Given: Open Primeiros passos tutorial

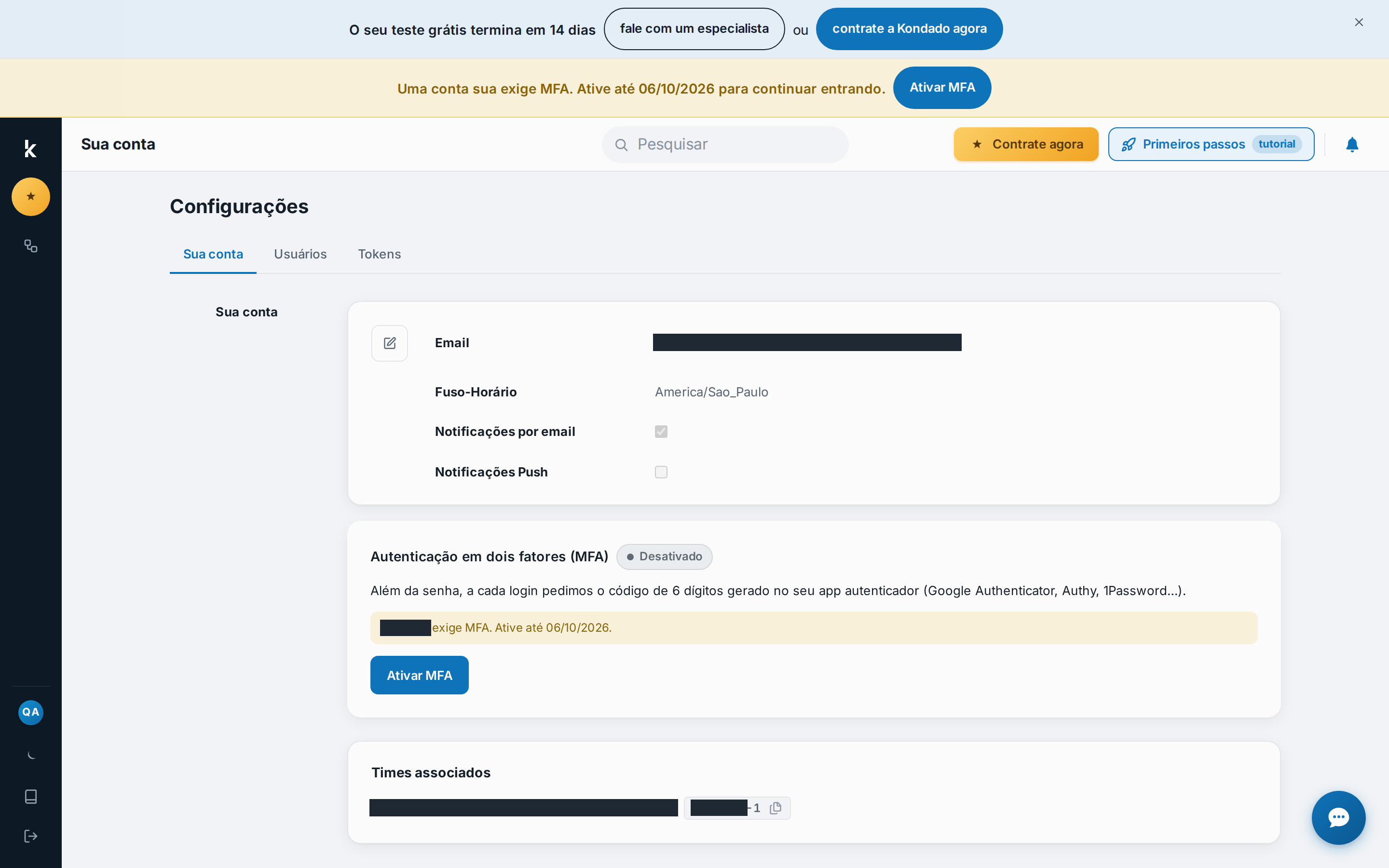Looking at the screenshot, I should pyautogui.click(x=1211, y=144).
